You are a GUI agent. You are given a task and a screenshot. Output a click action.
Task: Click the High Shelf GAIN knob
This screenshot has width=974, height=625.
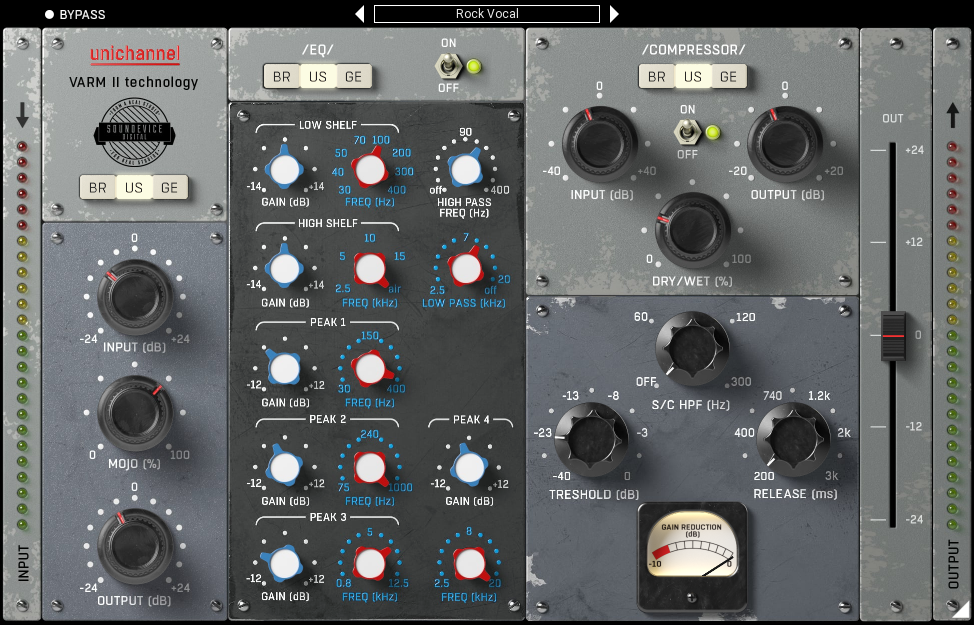(x=285, y=268)
